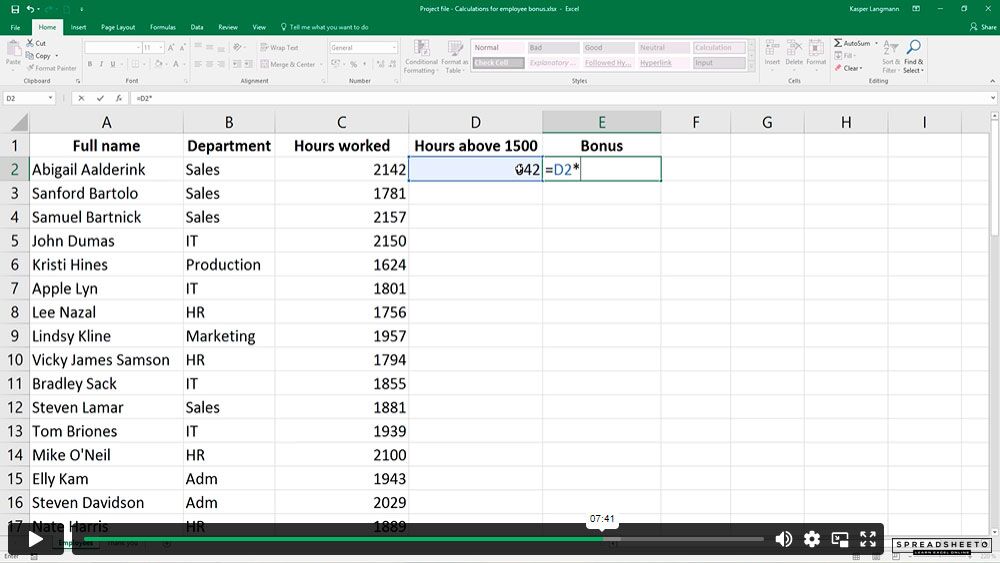Click the Insert Function fx icon

pos(119,98)
